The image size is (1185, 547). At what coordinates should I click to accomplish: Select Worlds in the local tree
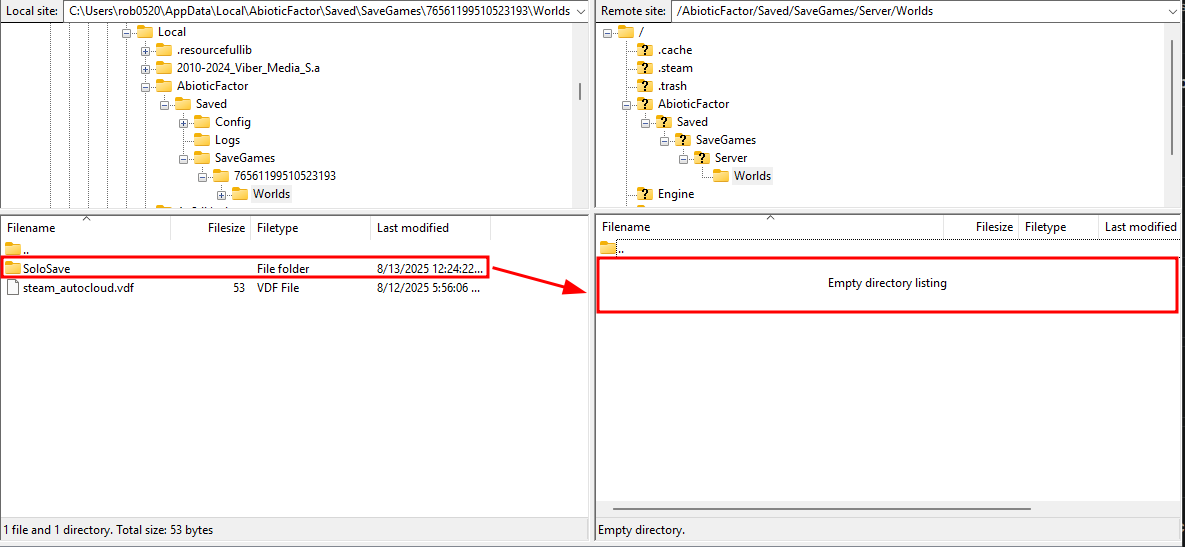click(271, 194)
